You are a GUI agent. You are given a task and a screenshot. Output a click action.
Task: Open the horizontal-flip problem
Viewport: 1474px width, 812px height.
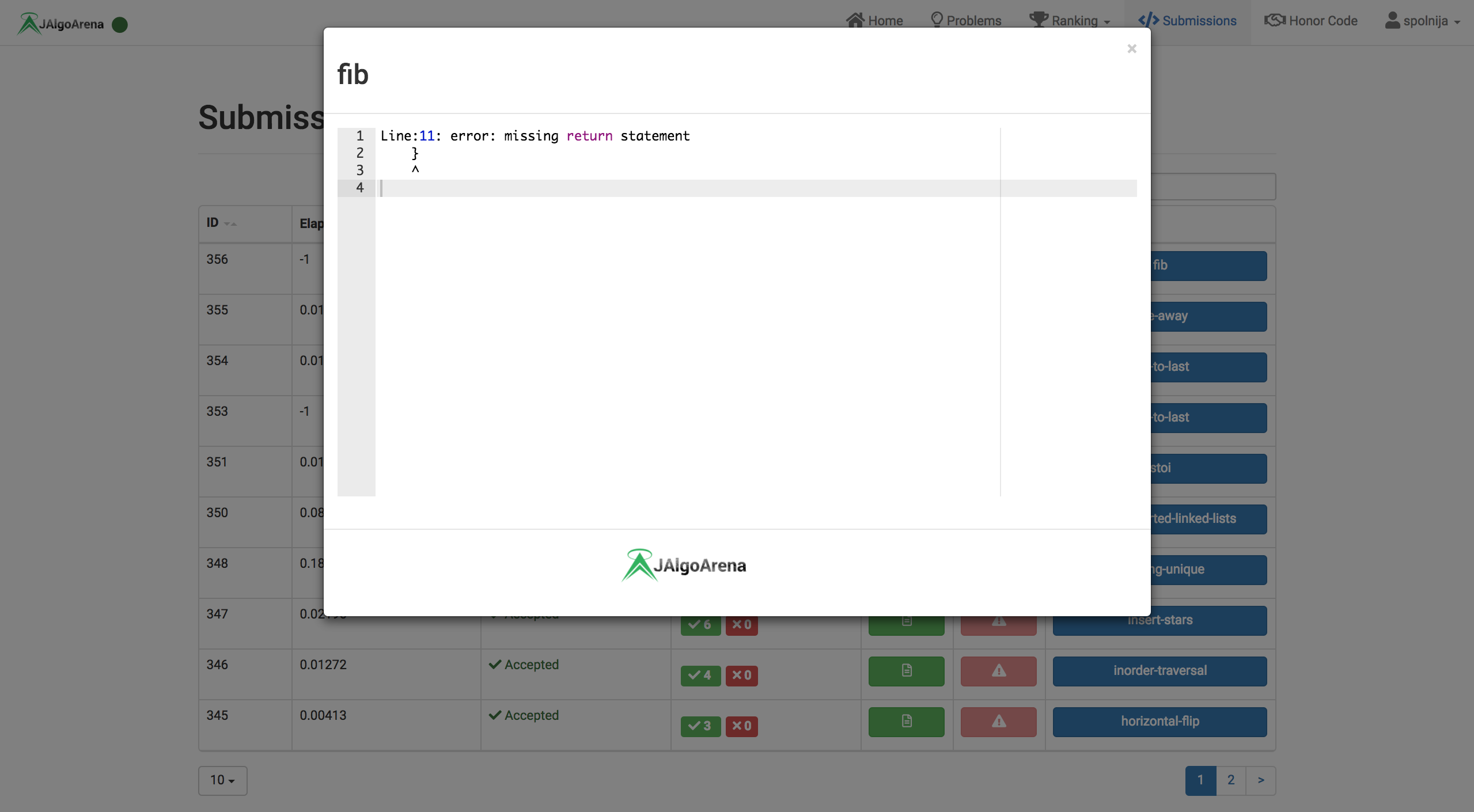tap(1160, 722)
